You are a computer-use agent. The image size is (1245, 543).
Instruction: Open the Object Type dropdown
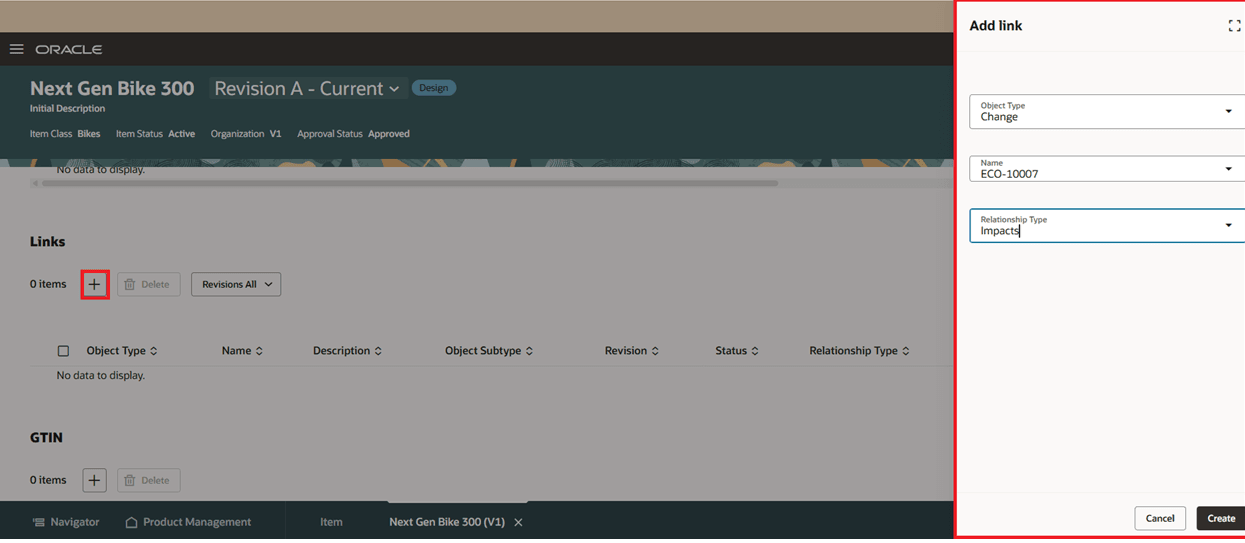coord(1107,111)
